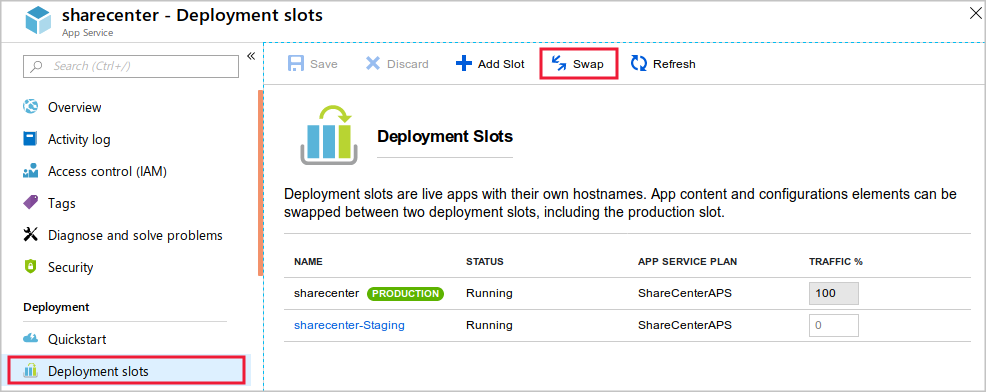Click the page title sharecenter - Deployment slots
The width and height of the screenshot is (986, 392).
[x=192, y=15]
